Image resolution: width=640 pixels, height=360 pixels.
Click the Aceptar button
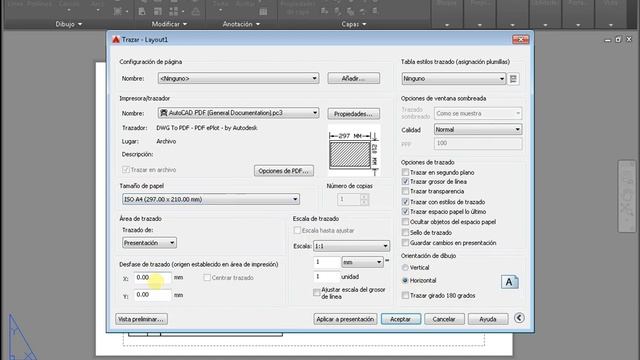(401, 319)
